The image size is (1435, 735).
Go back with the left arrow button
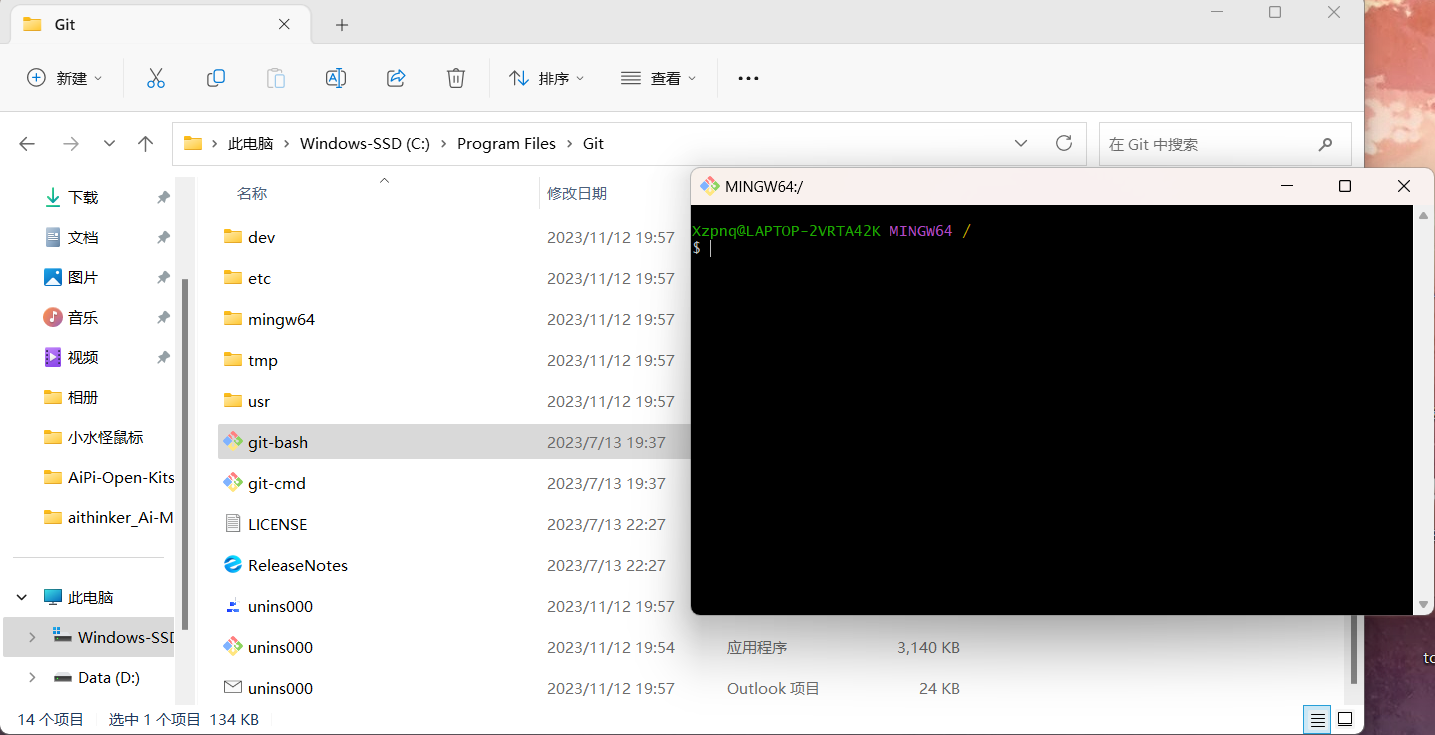pyautogui.click(x=27, y=144)
